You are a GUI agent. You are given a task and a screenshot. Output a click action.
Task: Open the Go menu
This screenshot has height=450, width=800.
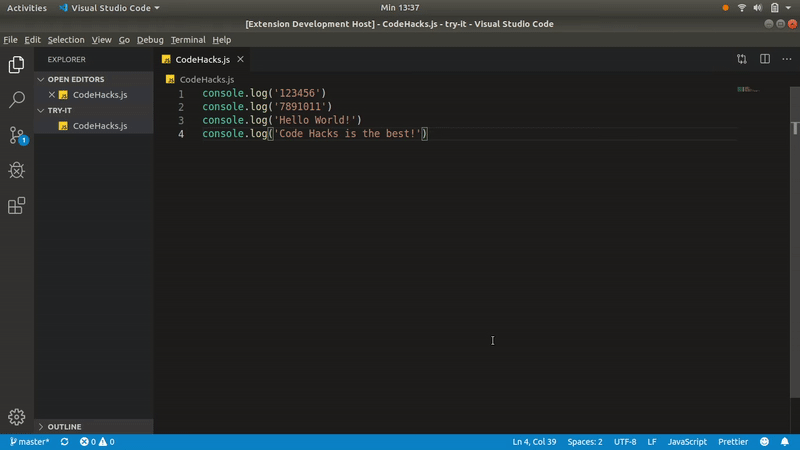tap(124, 40)
